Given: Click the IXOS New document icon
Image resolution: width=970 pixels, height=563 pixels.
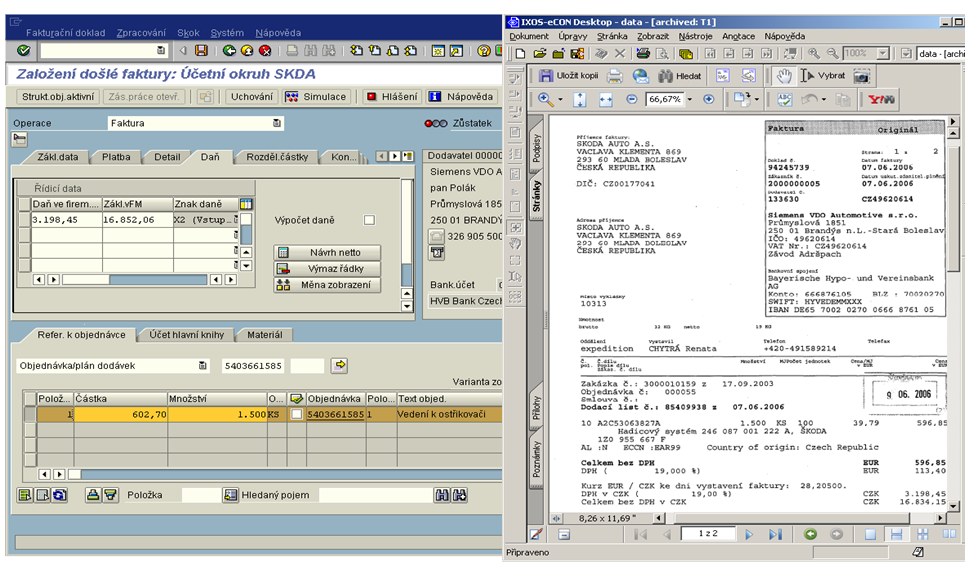Looking at the screenshot, I should pos(520,53).
